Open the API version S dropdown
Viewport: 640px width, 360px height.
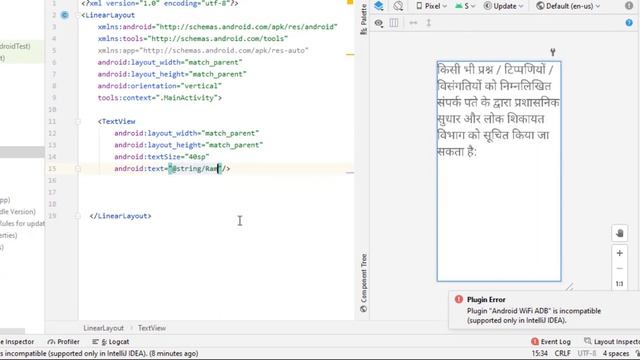[465, 6]
